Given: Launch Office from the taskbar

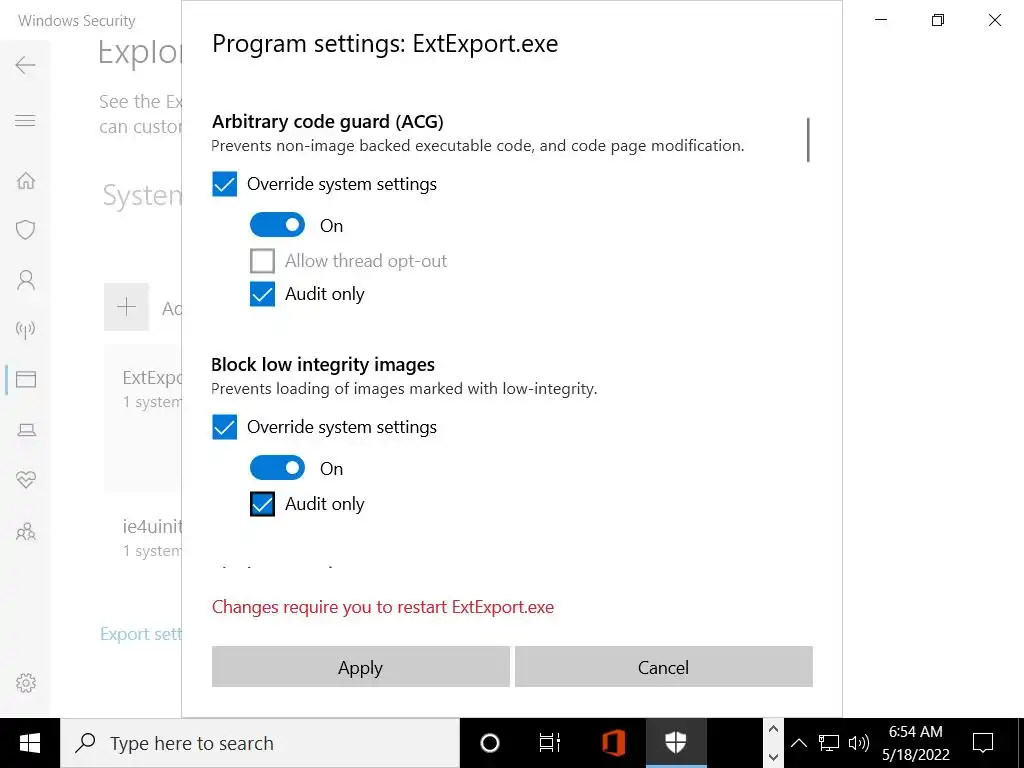Looking at the screenshot, I should 613,743.
